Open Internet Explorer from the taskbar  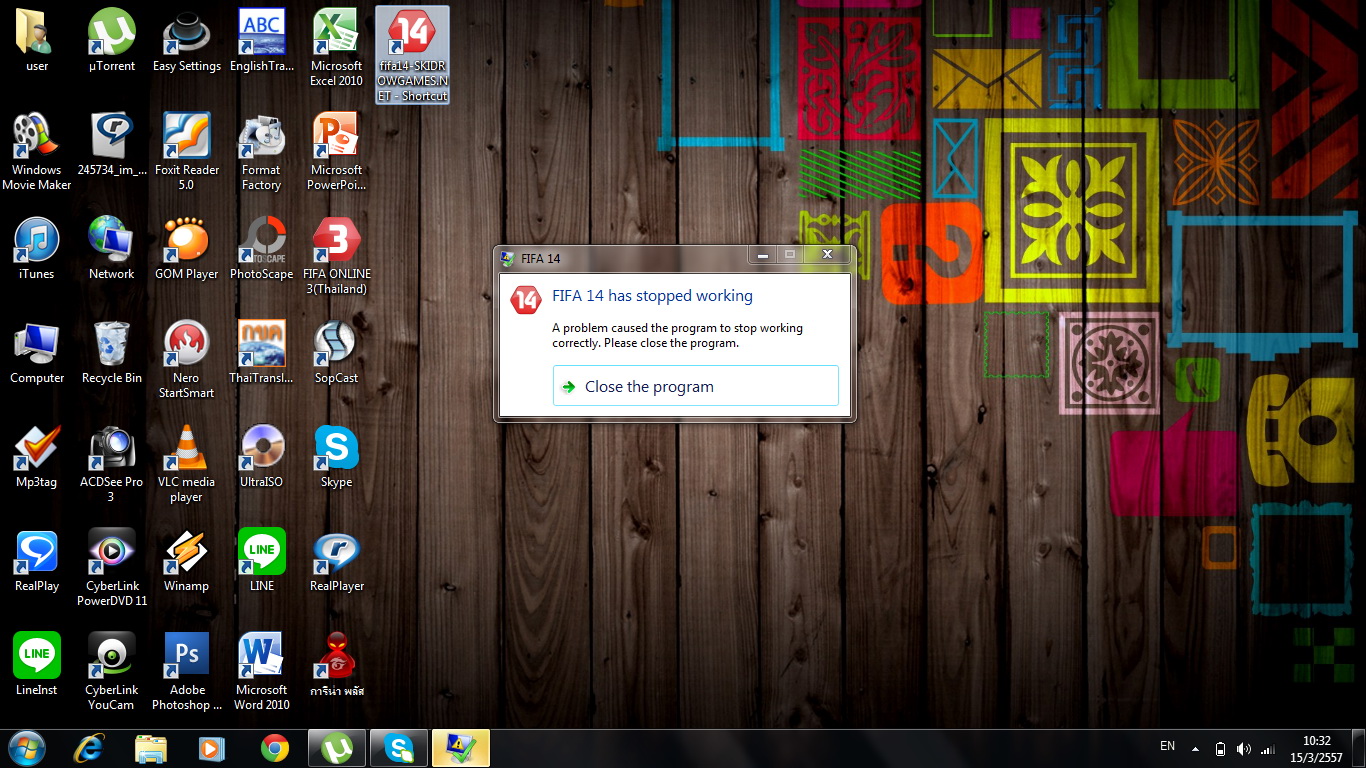click(x=89, y=748)
